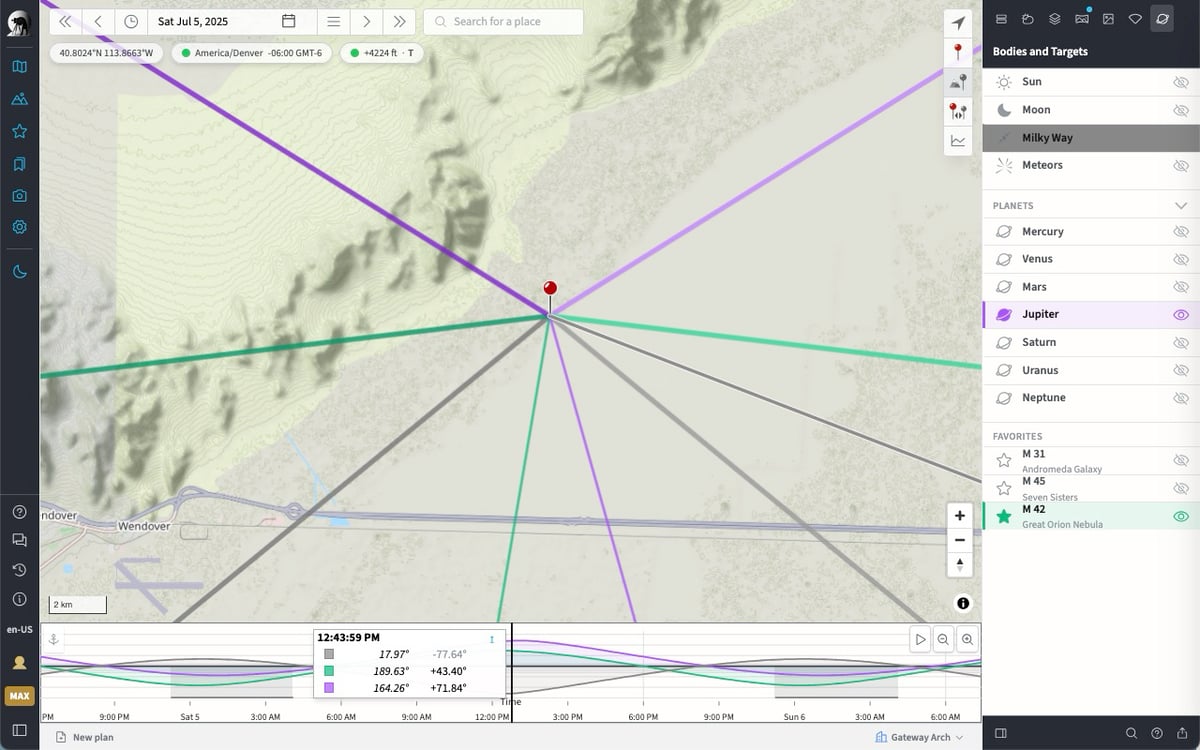Select the Milky Way row

1091,138
